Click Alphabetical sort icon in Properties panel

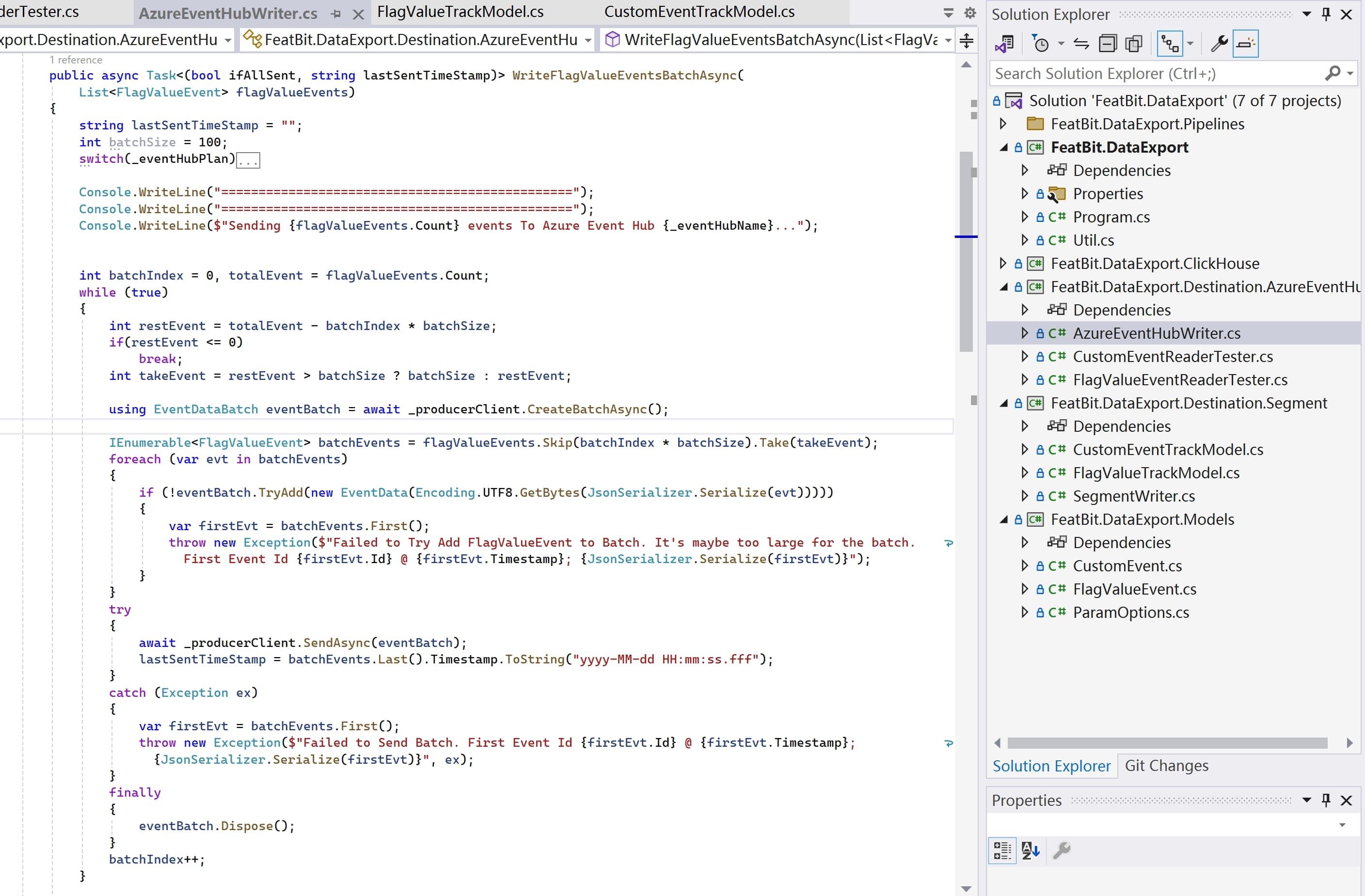click(1030, 850)
